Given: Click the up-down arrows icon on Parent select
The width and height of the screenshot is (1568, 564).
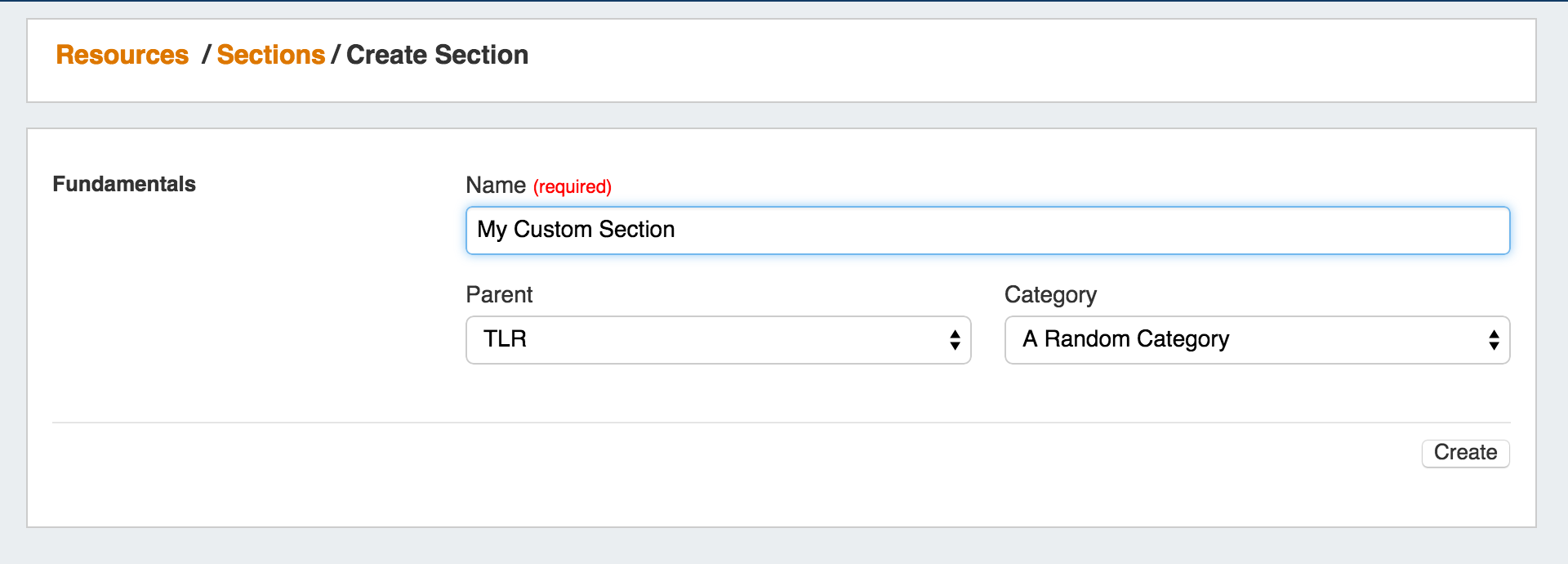Looking at the screenshot, I should [955, 340].
